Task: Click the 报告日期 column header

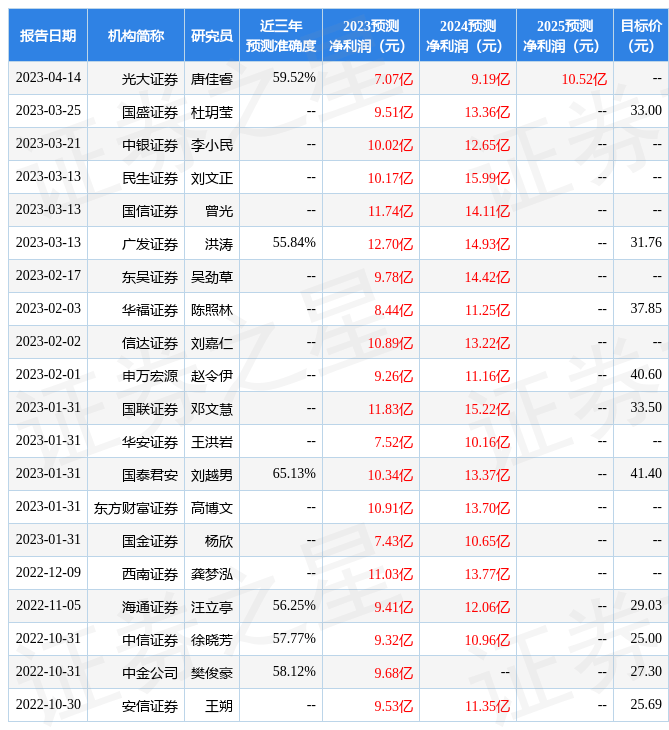Action: pyautogui.click(x=48, y=36)
